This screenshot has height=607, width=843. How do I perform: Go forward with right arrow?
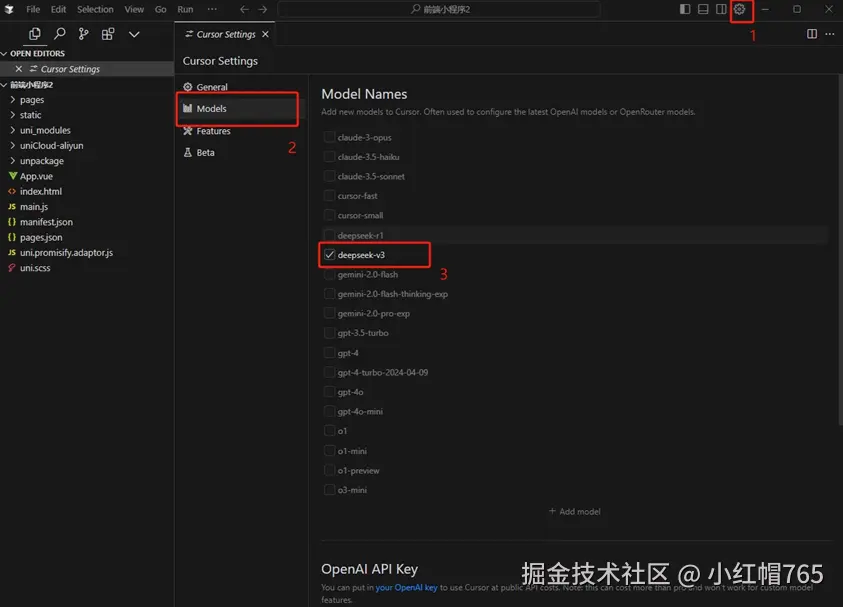click(262, 9)
